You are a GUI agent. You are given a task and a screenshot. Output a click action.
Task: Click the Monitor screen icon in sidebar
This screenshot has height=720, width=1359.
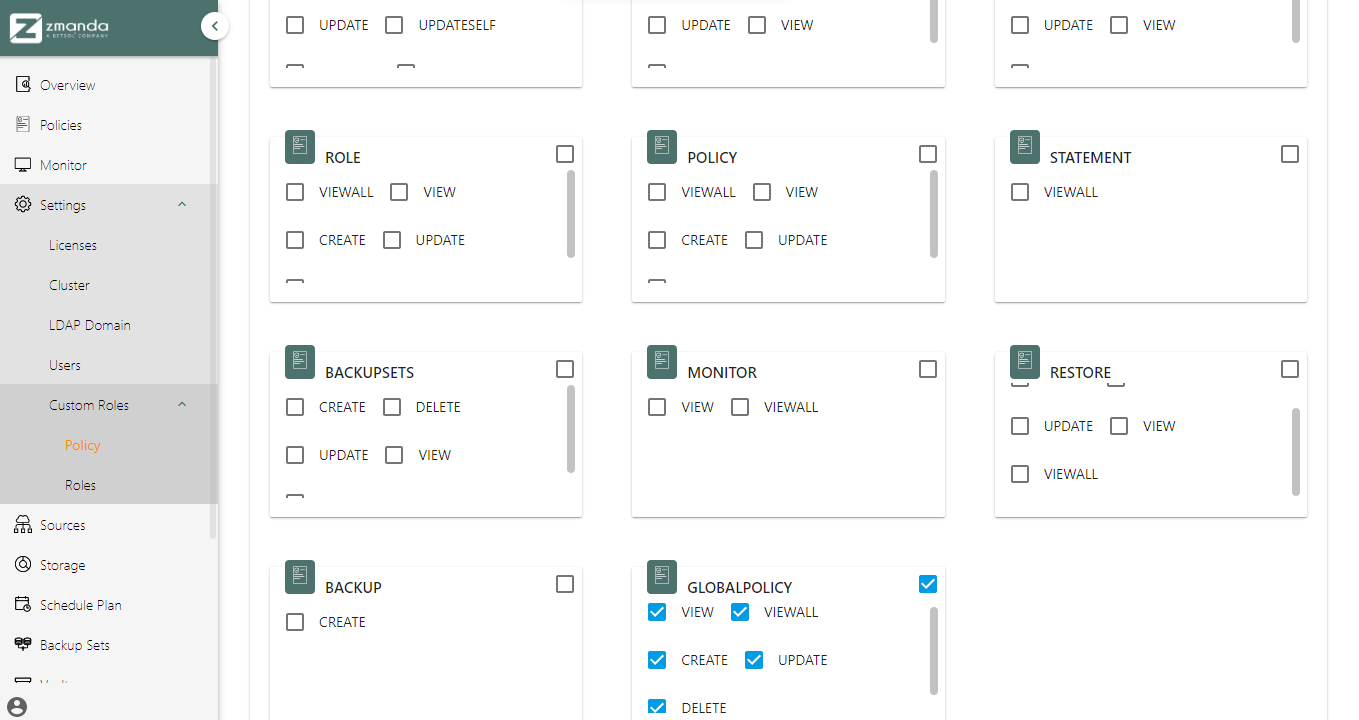(23, 165)
